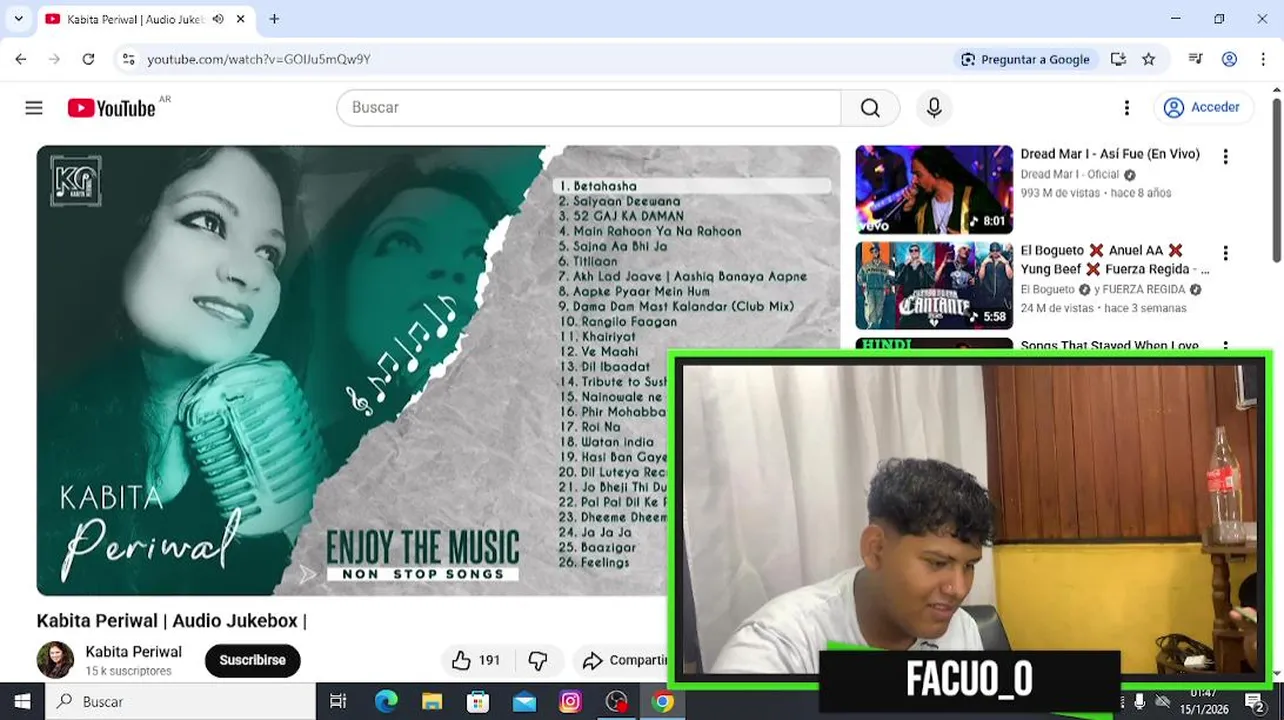1284x720 pixels.
Task: Open the Chrome profile avatar
Action: [1229, 59]
